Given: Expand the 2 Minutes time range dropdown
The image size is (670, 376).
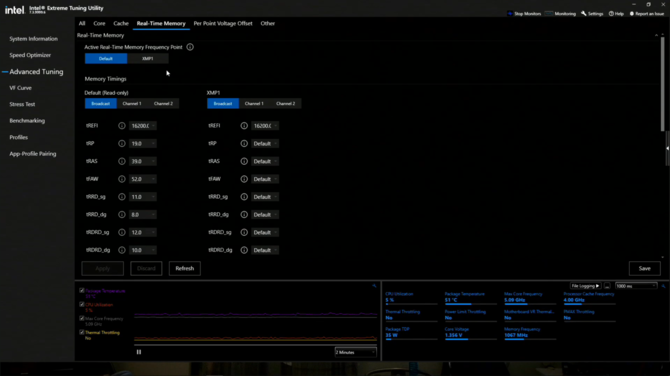Looking at the screenshot, I should pos(355,352).
